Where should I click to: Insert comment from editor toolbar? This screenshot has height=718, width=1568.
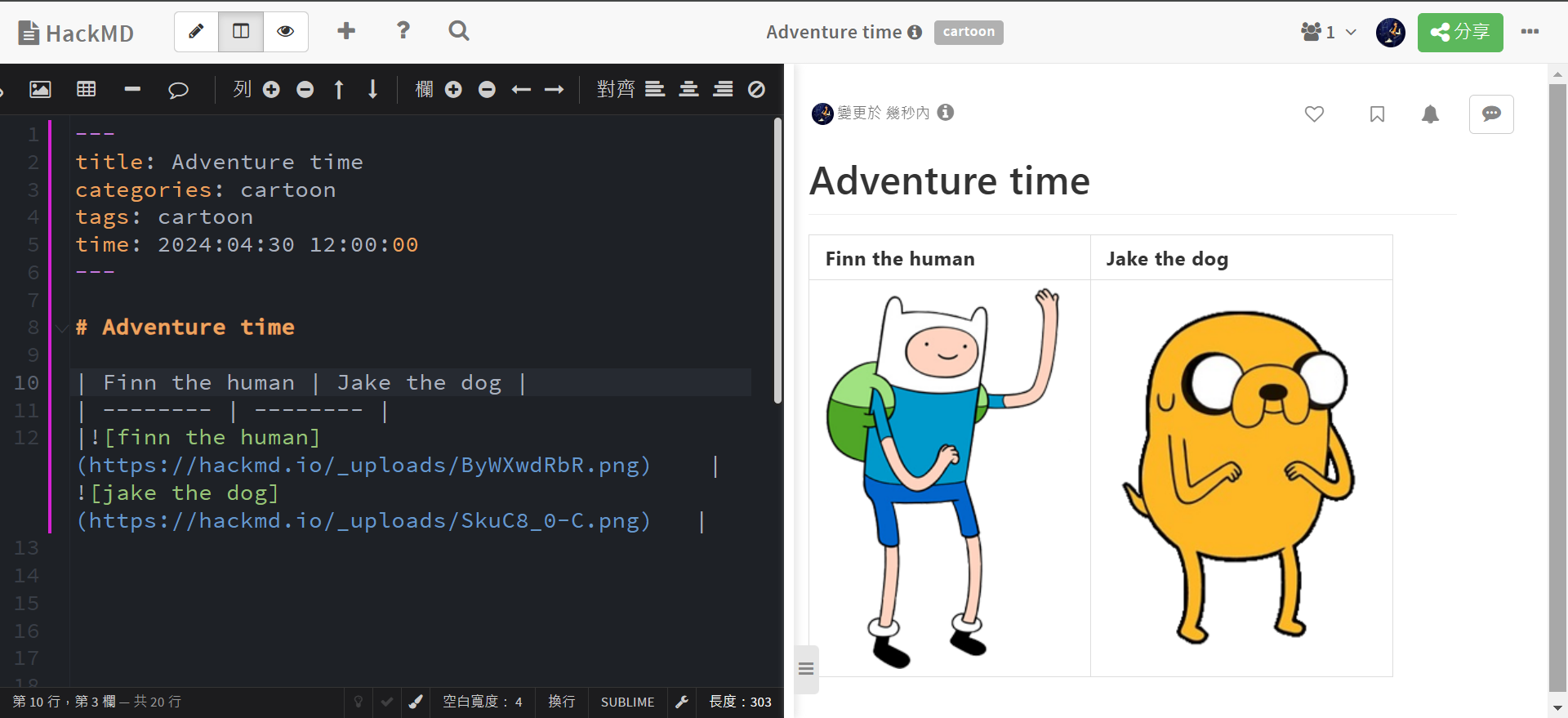[x=178, y=89]
